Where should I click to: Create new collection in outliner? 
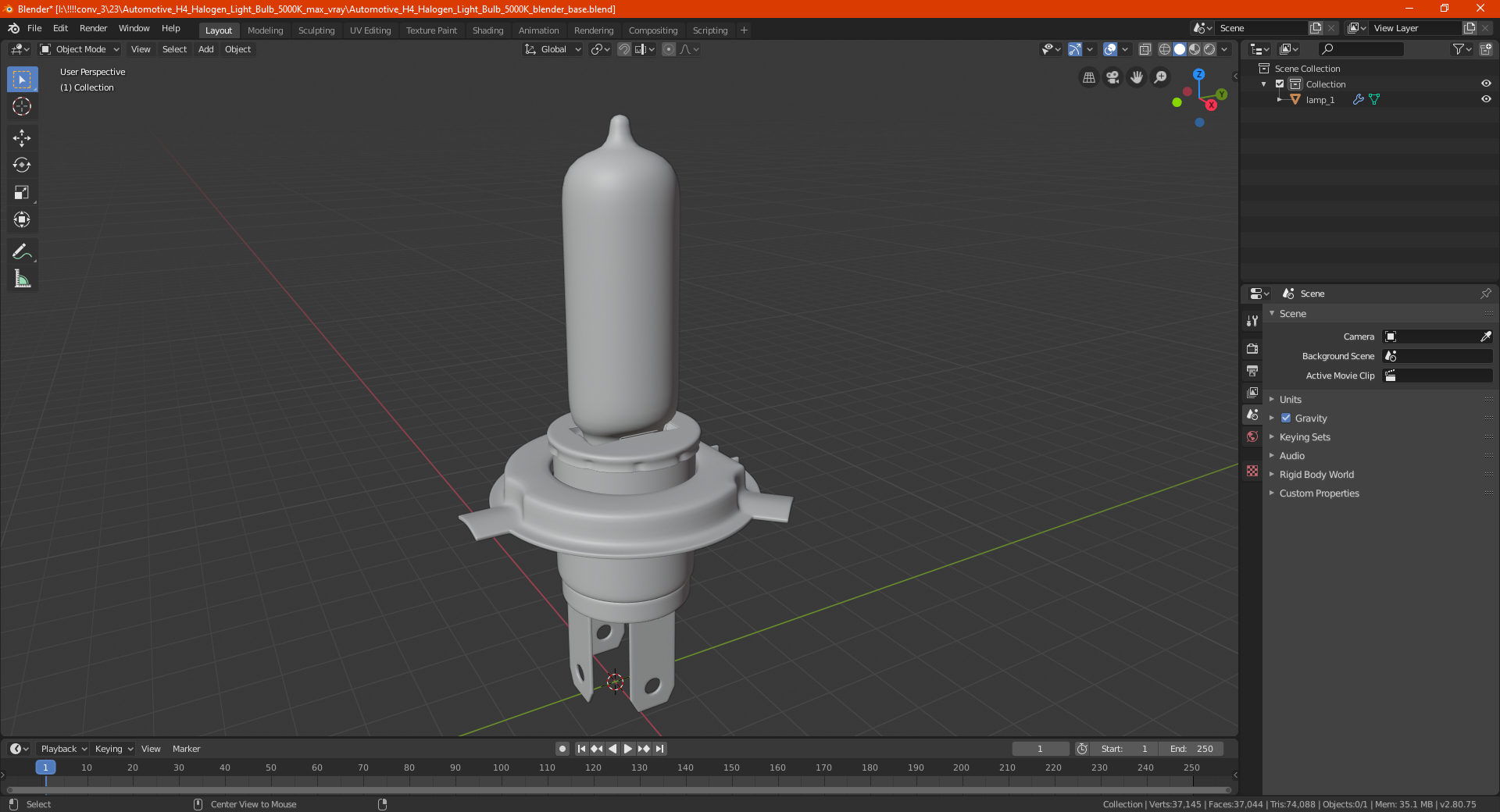tap(1486, 49)
